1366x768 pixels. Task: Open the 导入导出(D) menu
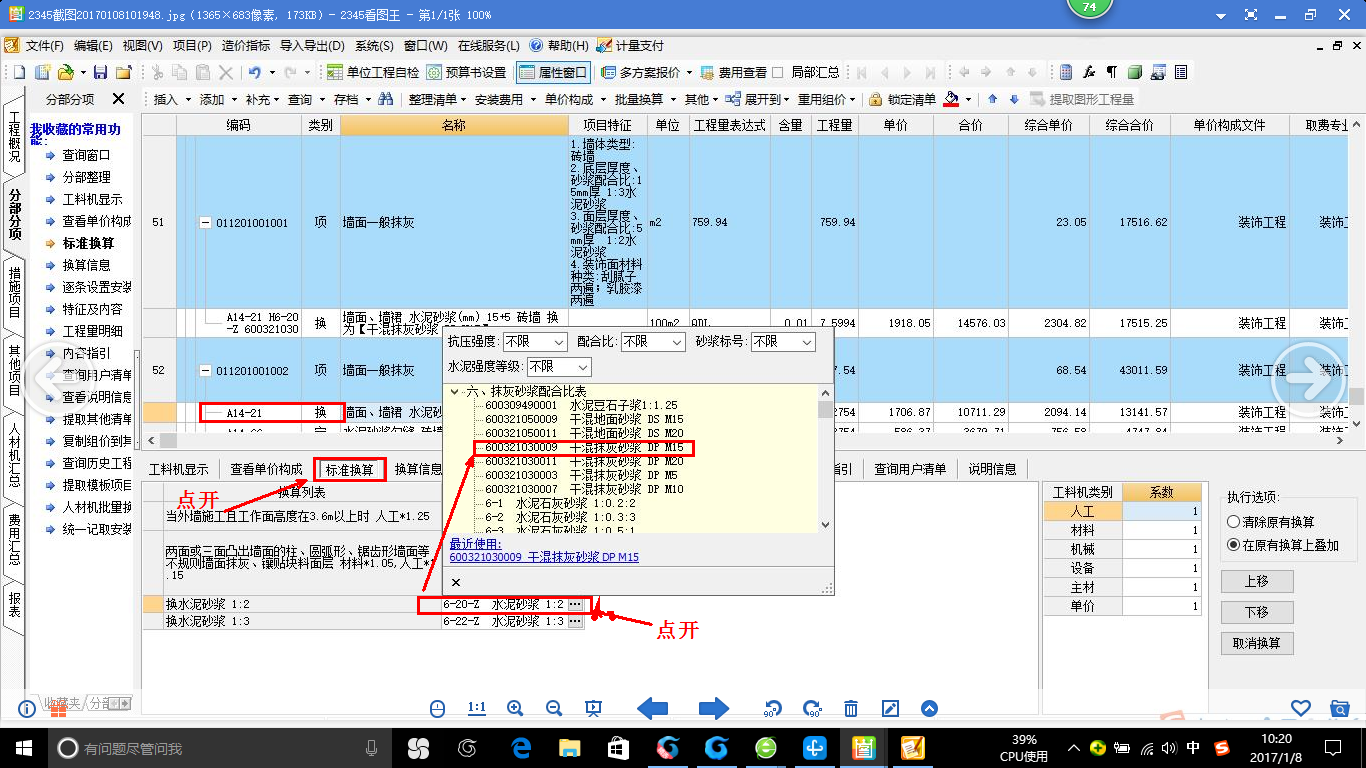pos(312,46)
